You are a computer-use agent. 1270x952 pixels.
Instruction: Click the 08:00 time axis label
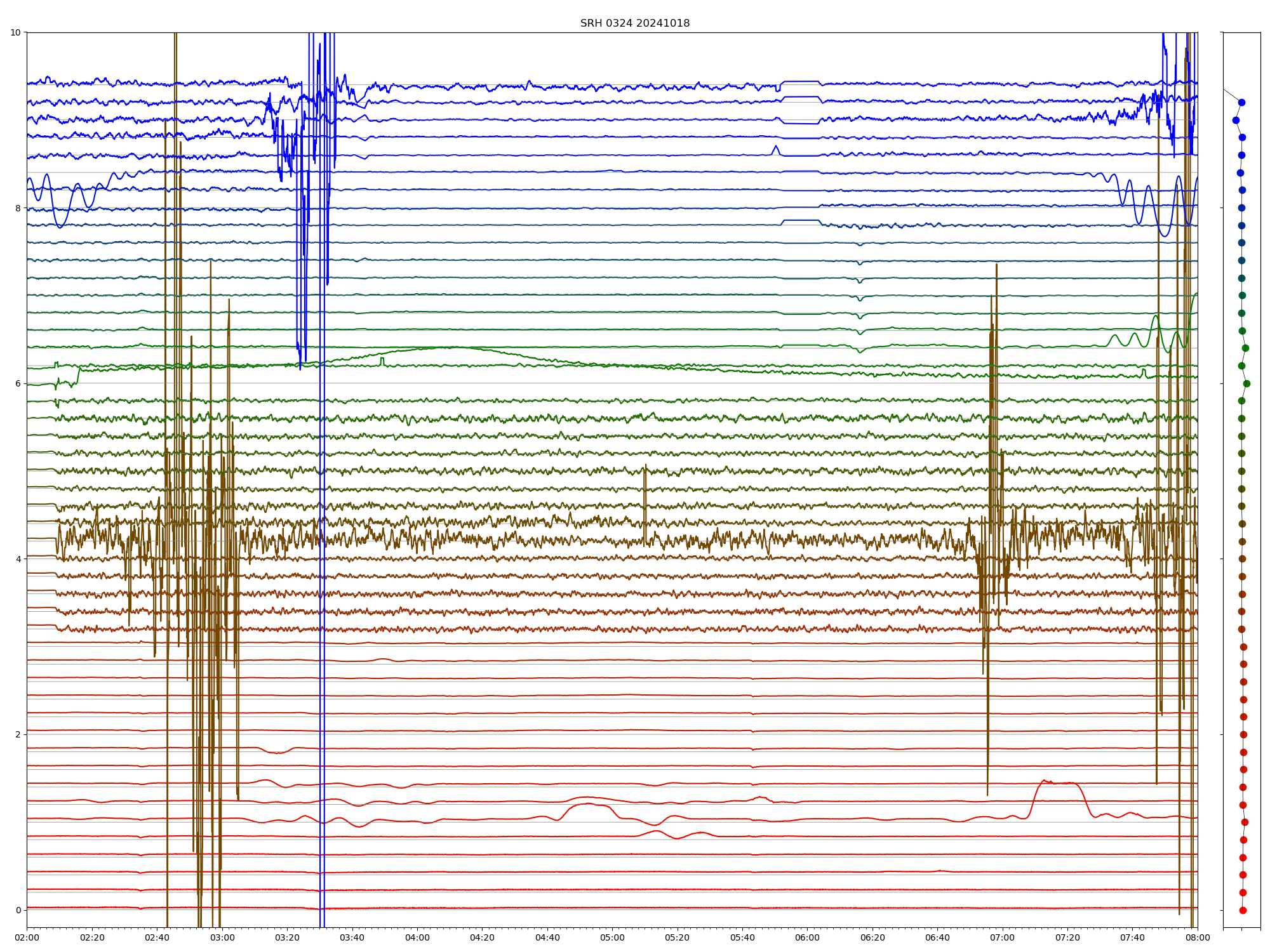click(1197, 937)
